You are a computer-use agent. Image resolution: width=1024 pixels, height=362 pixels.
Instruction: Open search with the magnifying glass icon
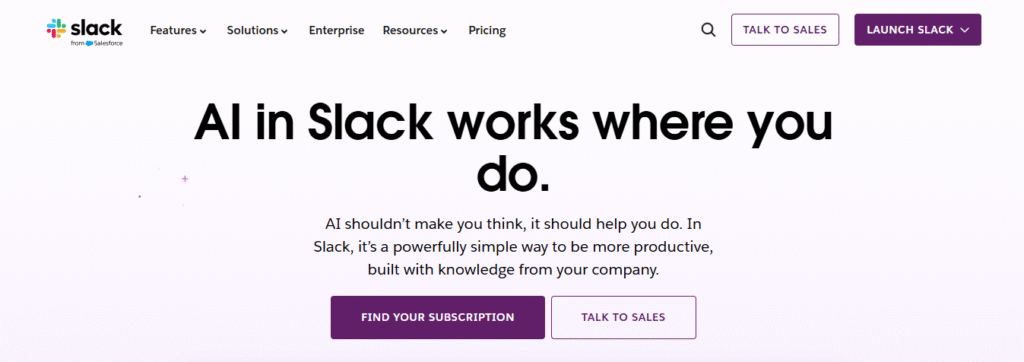pos(708,30)
